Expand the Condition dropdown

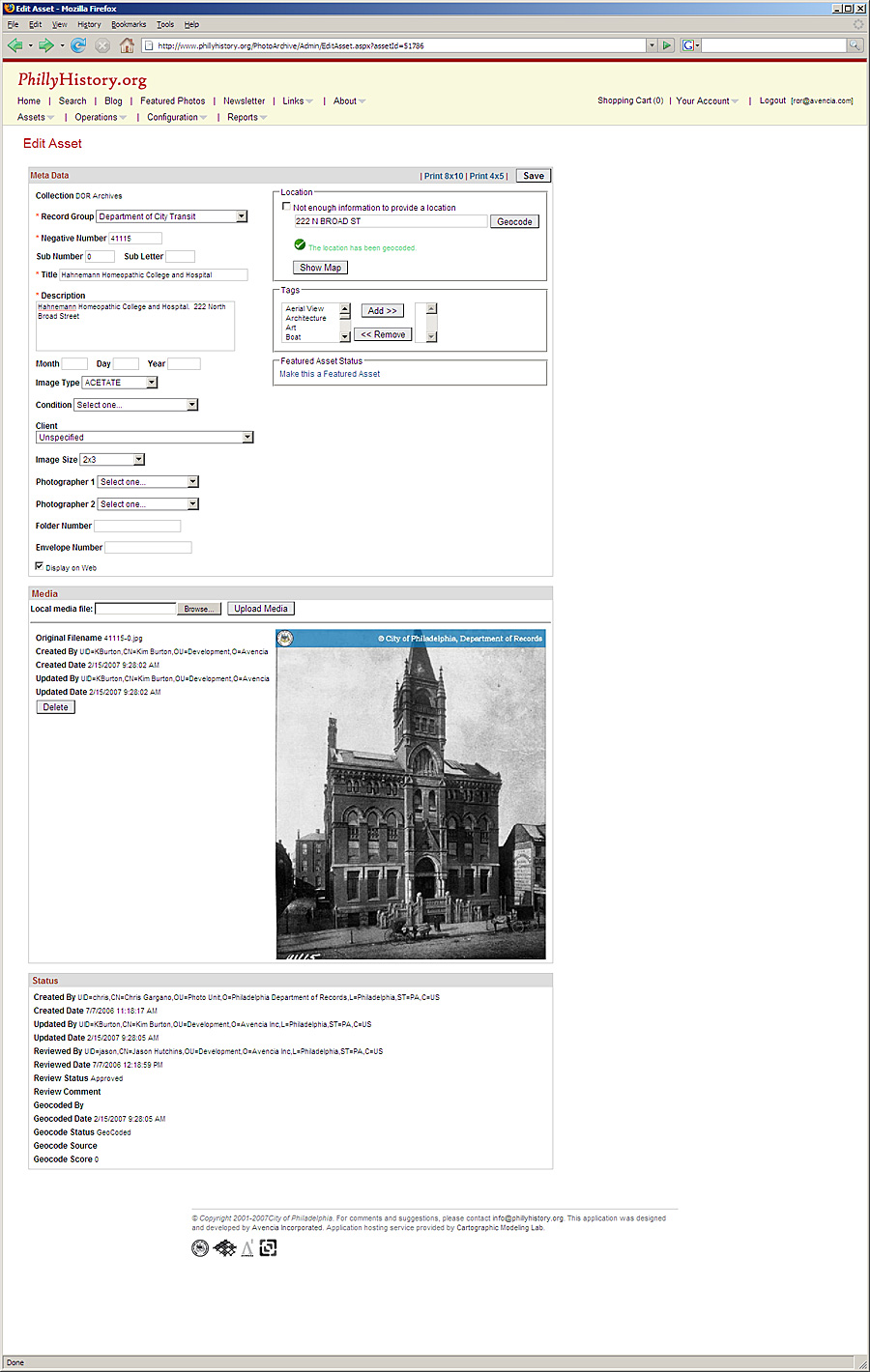pos(192,405)
